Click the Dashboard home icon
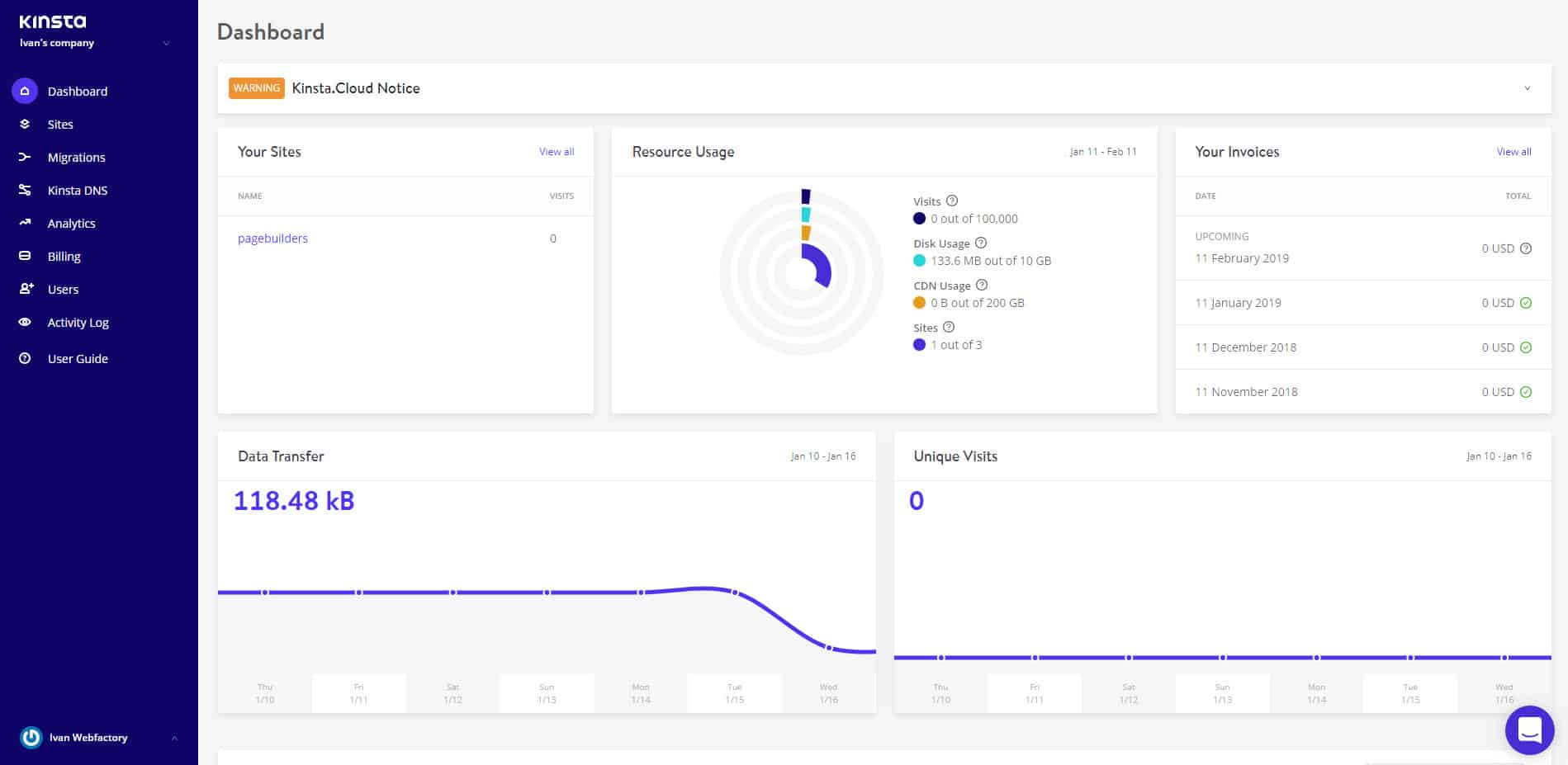 (x=25, y=91)
